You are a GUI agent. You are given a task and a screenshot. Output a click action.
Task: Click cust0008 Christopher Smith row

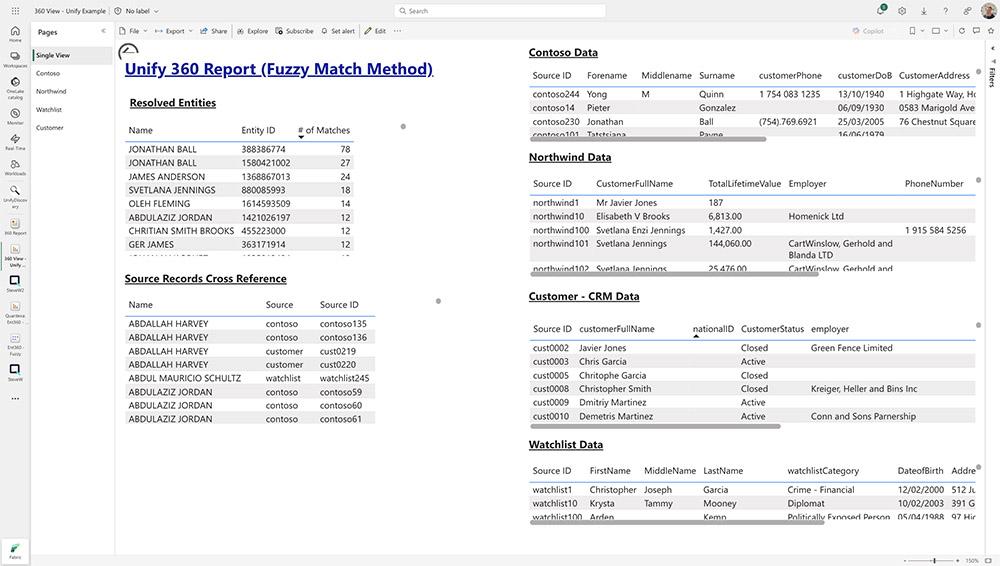tap(752, 389)
